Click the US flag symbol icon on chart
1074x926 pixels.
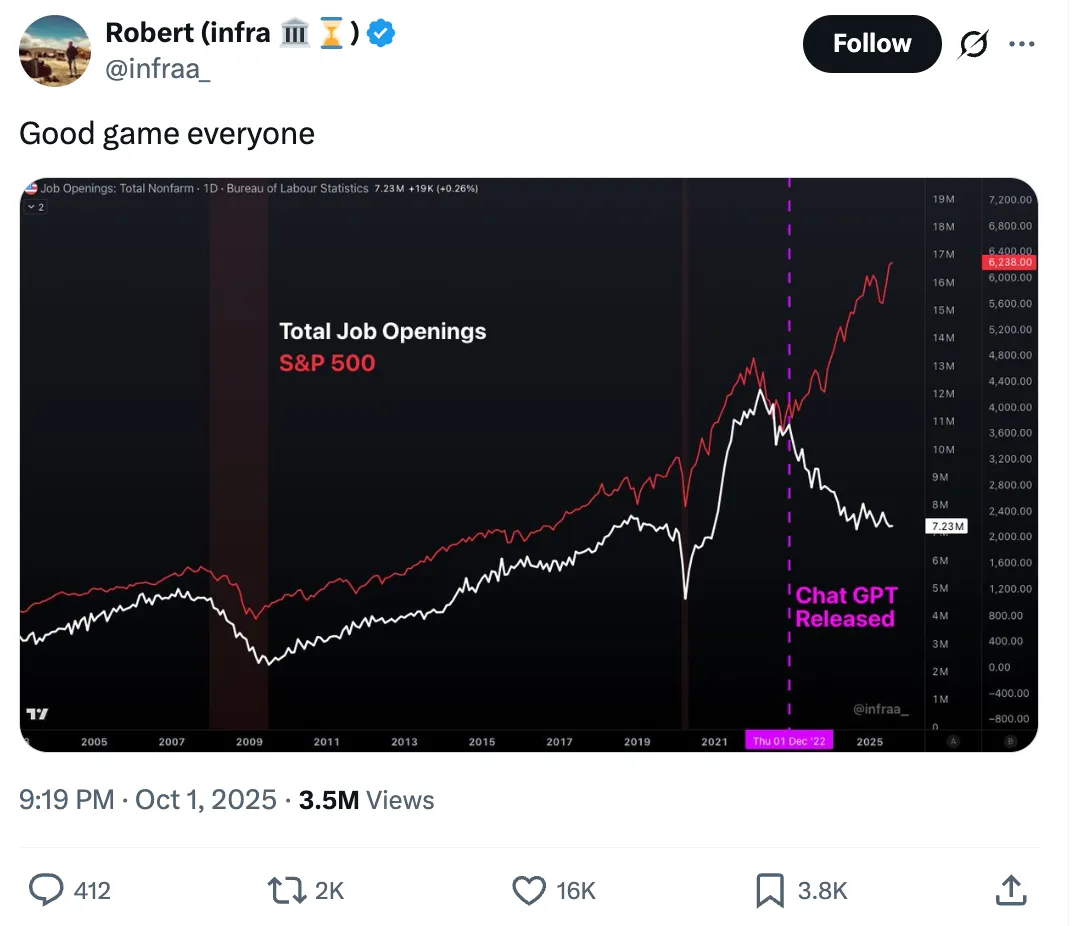[x=31, y=188]
